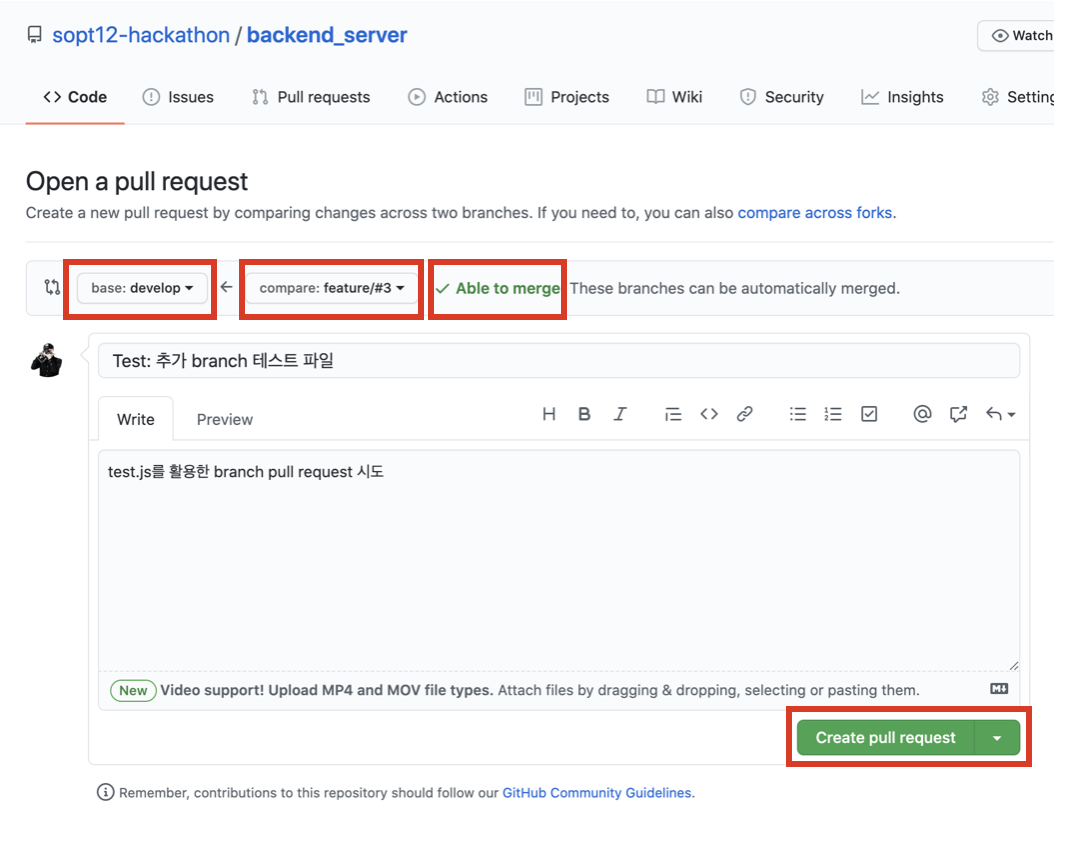This screenshot has width=1068, height=846.
Task: Add a task list checkbox icon
Action: click(x=869, y=414)
